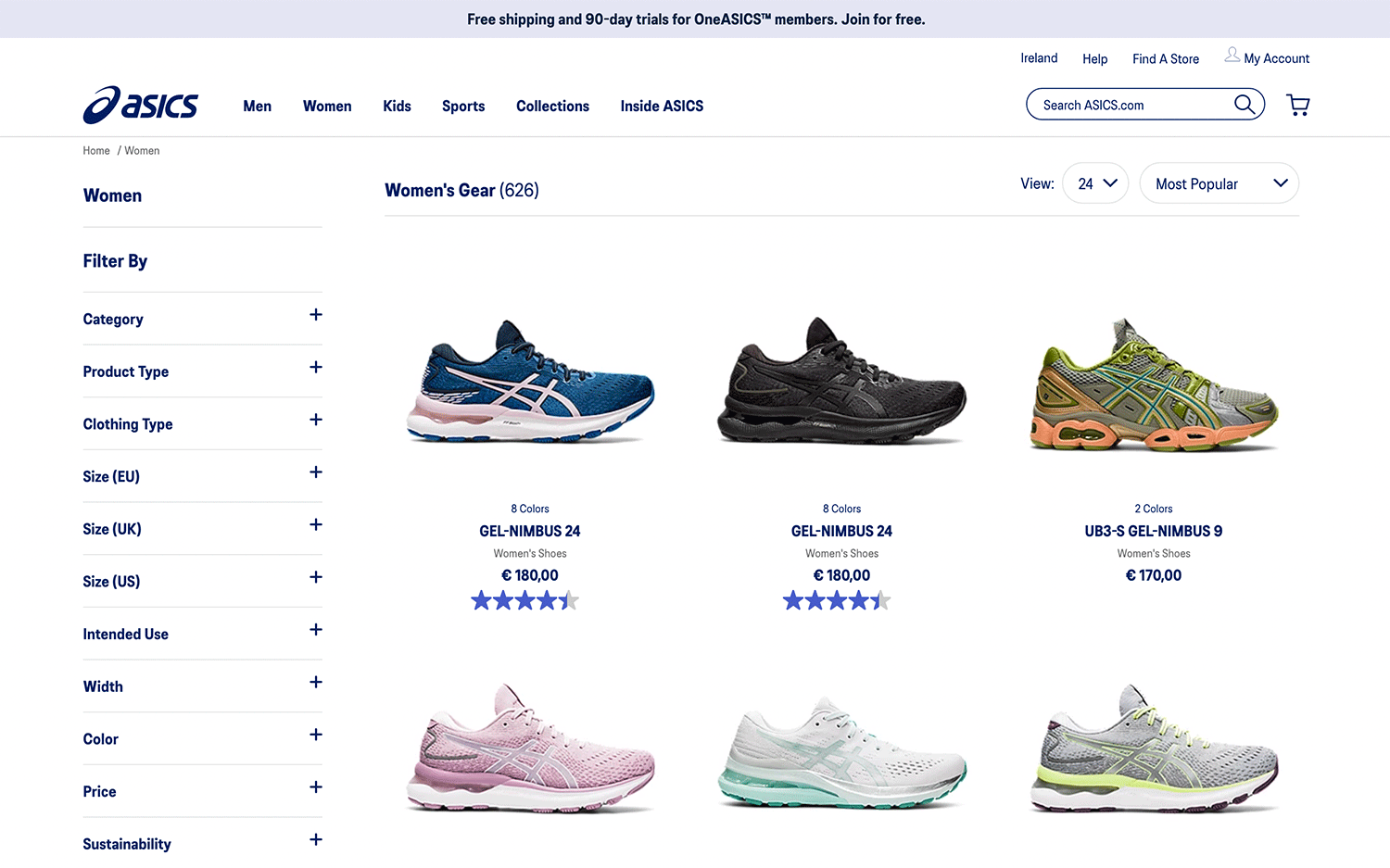Click the Find A Store link
This screenshot has height=868, width=1390.
click(1166, 58)
